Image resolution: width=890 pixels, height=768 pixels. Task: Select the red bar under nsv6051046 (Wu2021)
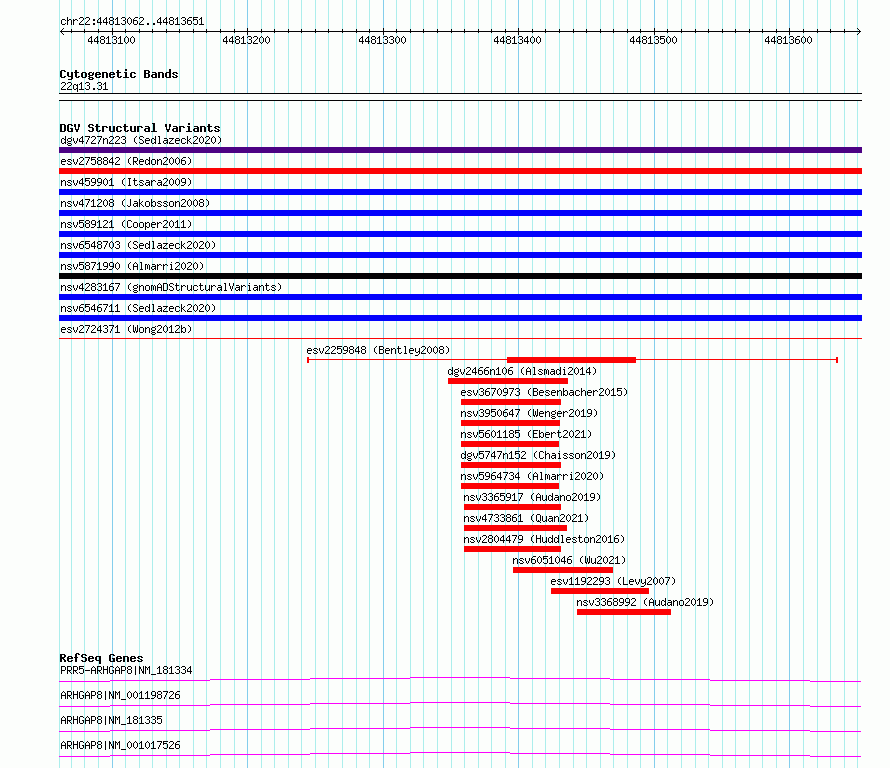coord(563,570)
